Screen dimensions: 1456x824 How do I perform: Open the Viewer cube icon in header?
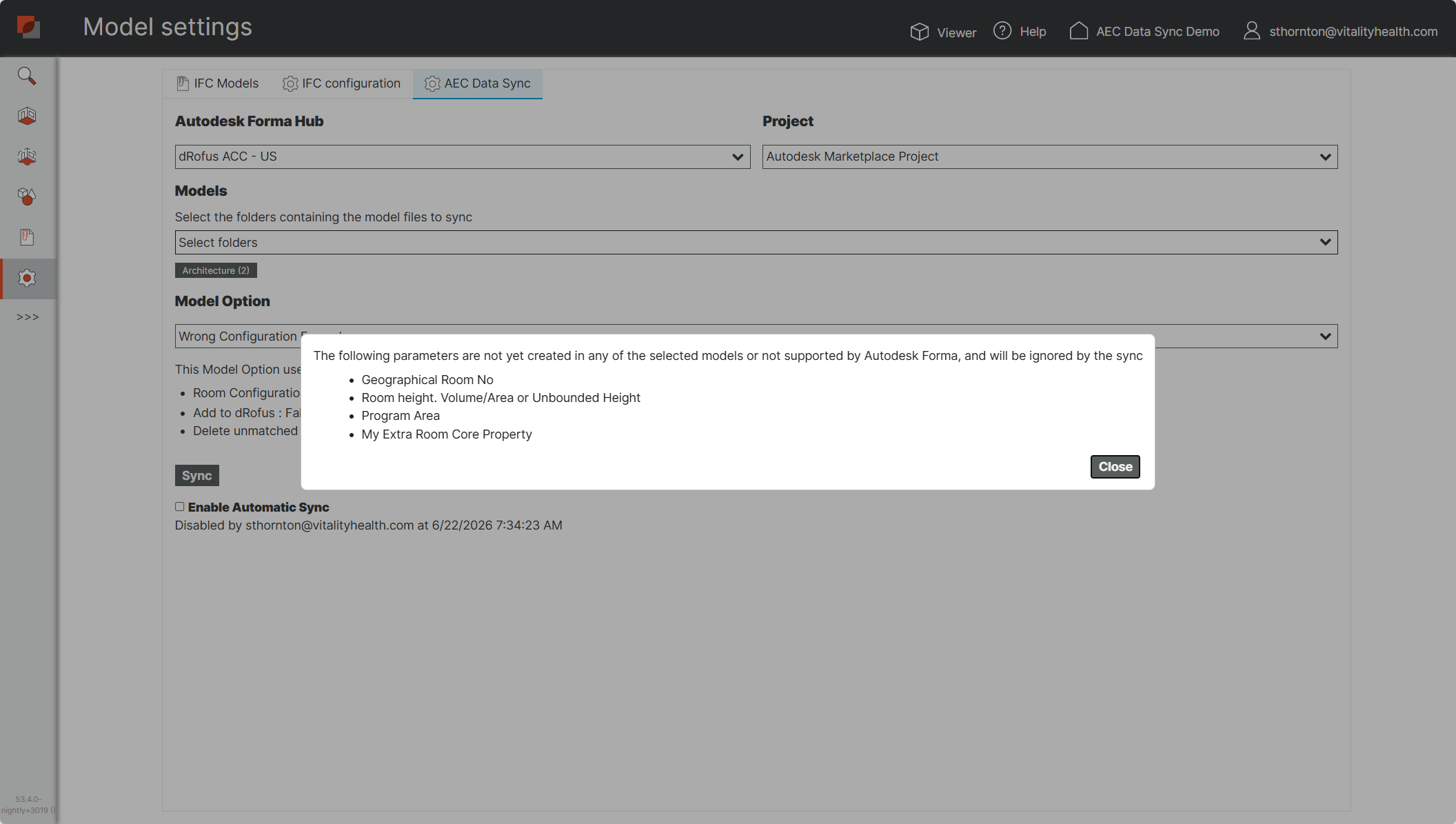[x=919, y=32]
